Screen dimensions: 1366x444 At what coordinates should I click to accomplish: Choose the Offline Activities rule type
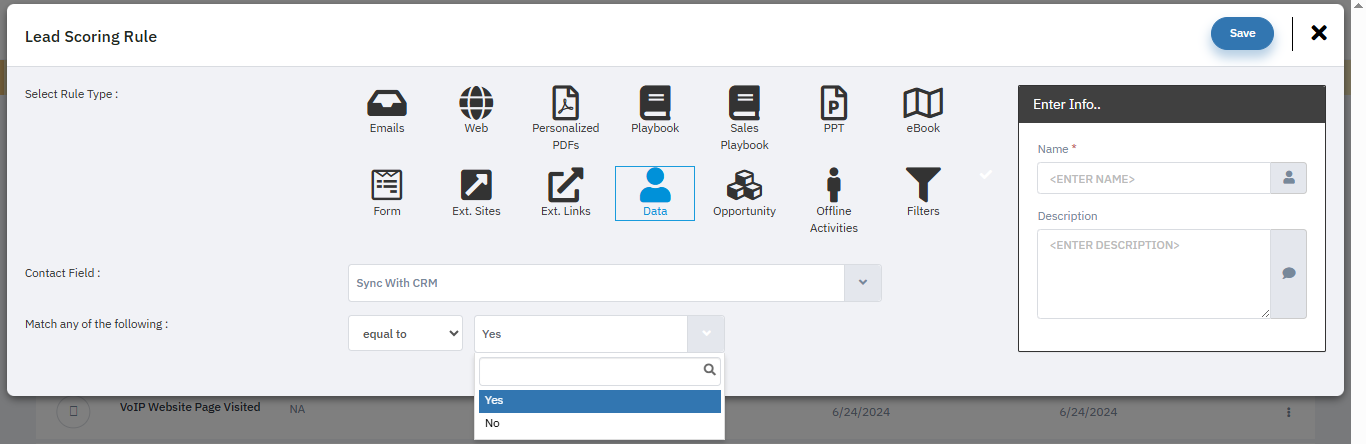834,186
